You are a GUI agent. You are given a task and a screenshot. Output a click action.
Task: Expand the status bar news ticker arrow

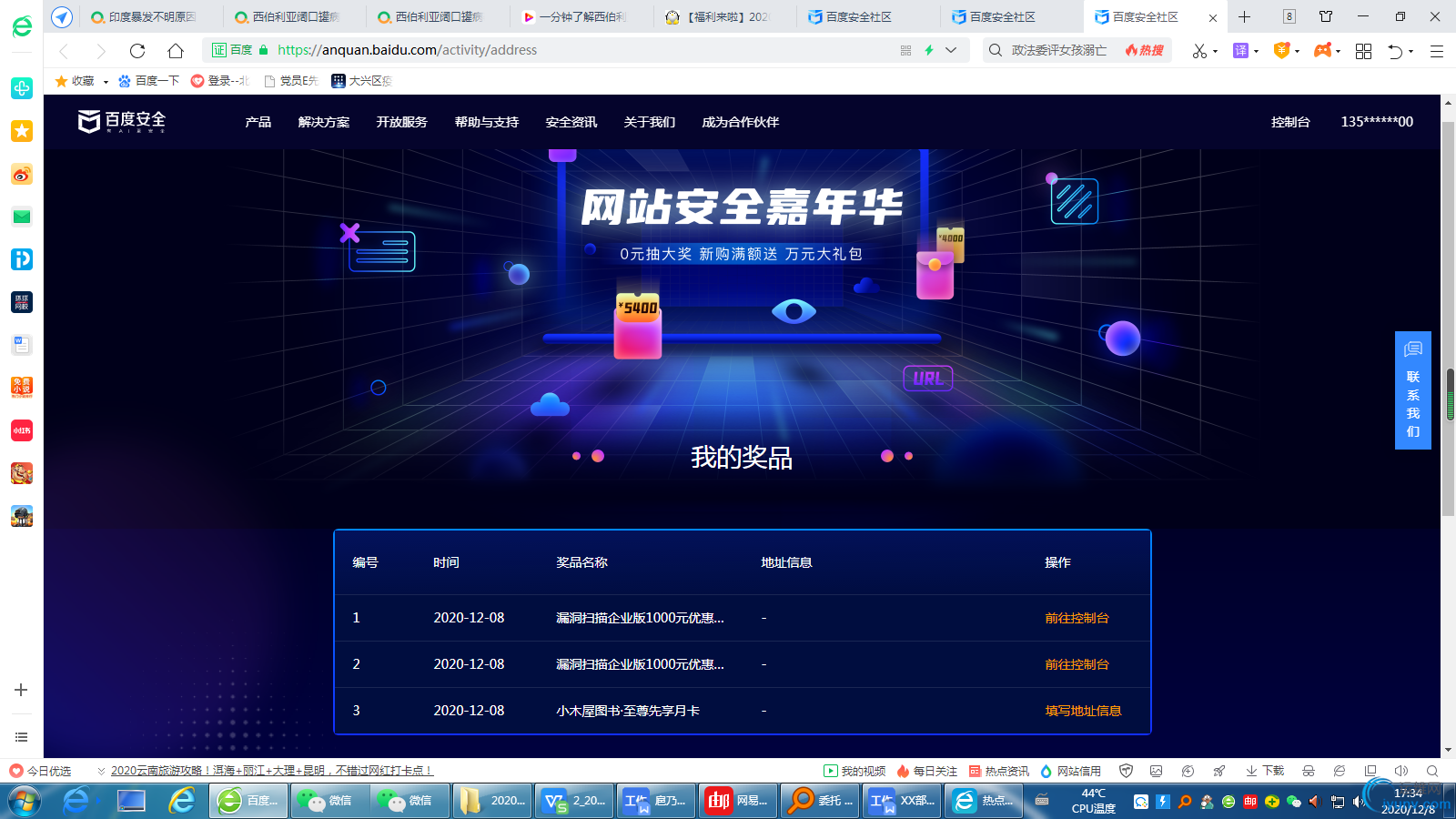(101, 771)
